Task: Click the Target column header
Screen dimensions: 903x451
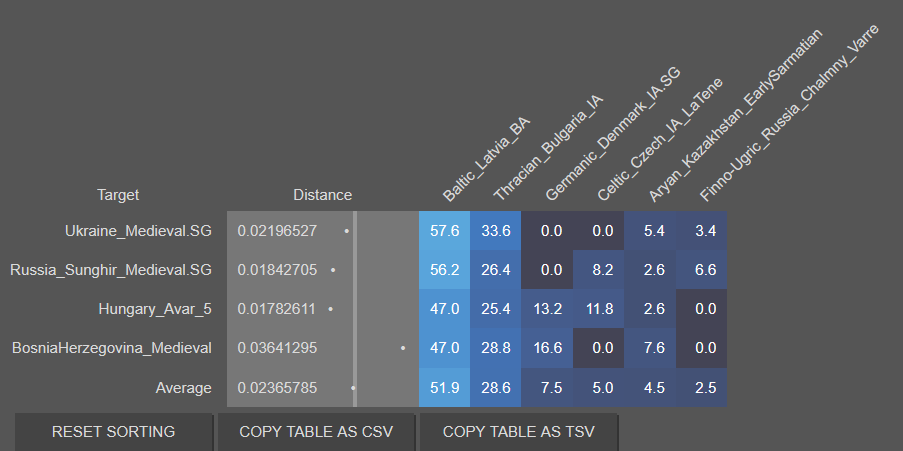Action: tap(118, 195)
